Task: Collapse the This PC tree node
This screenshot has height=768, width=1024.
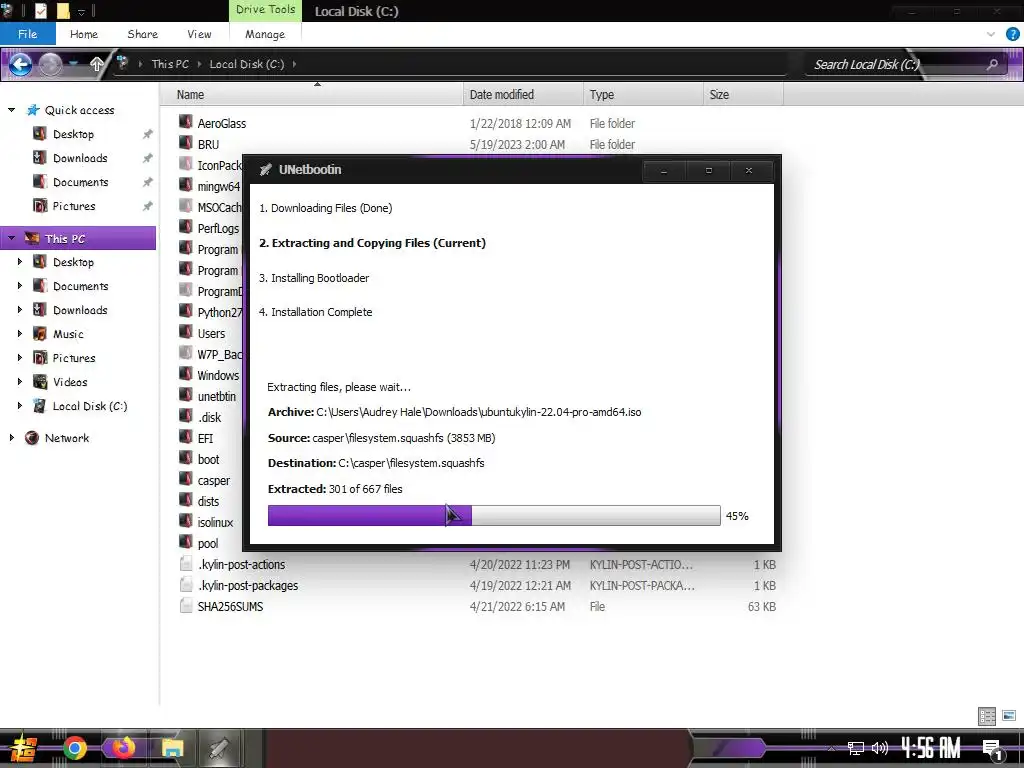Action: 11,238
